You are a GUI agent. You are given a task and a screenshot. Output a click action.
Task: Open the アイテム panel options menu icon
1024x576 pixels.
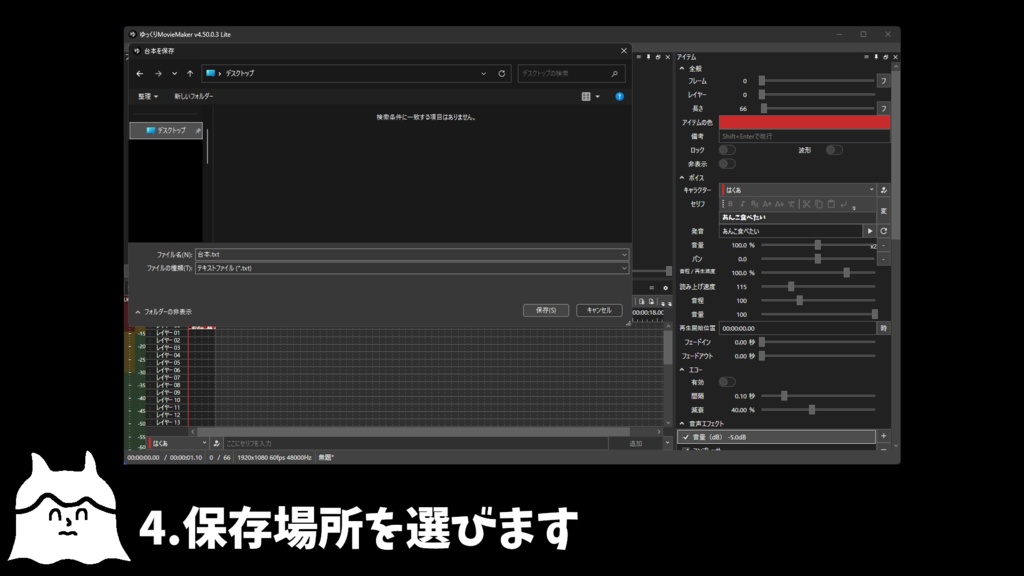(x=867, y=57)
